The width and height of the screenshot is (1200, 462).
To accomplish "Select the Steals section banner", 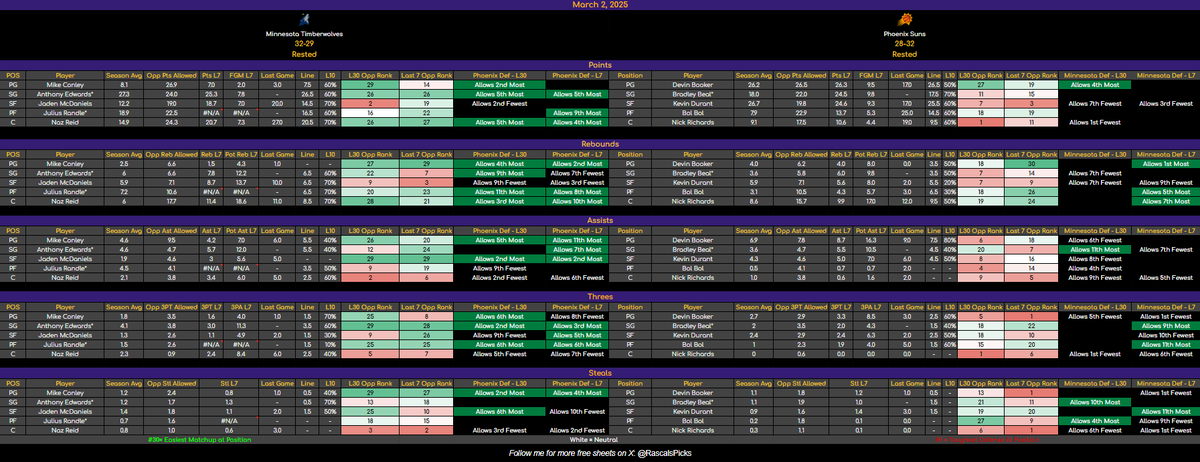I will pyautogui.click(x=600, y=372).
